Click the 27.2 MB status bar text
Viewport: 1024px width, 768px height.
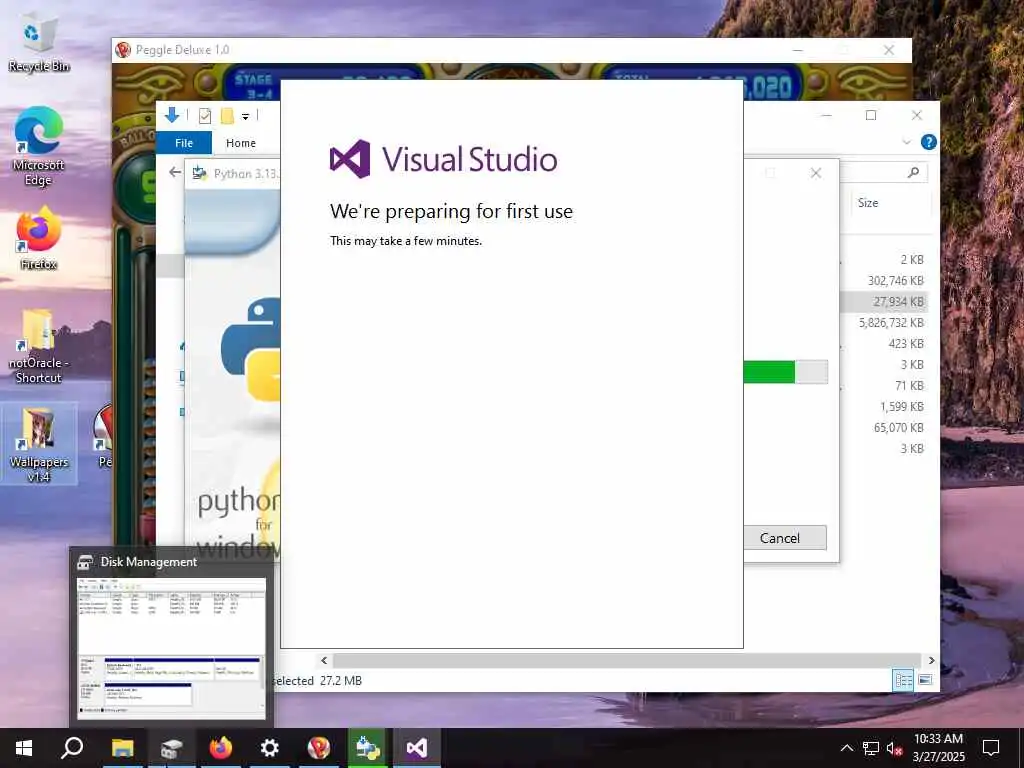pos(340,680)
